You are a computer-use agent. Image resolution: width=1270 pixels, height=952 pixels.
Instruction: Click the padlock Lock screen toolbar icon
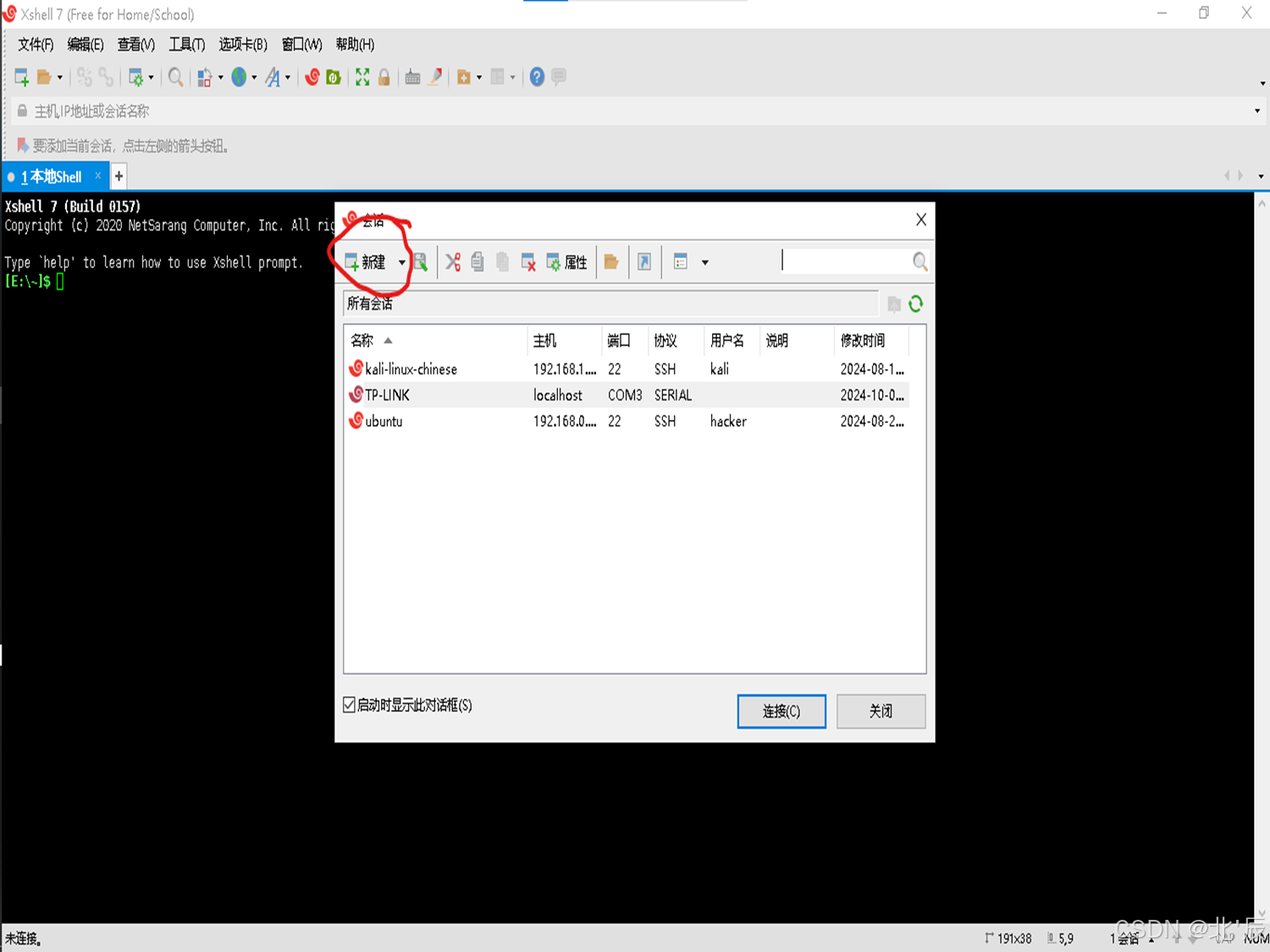click(384, 78)
